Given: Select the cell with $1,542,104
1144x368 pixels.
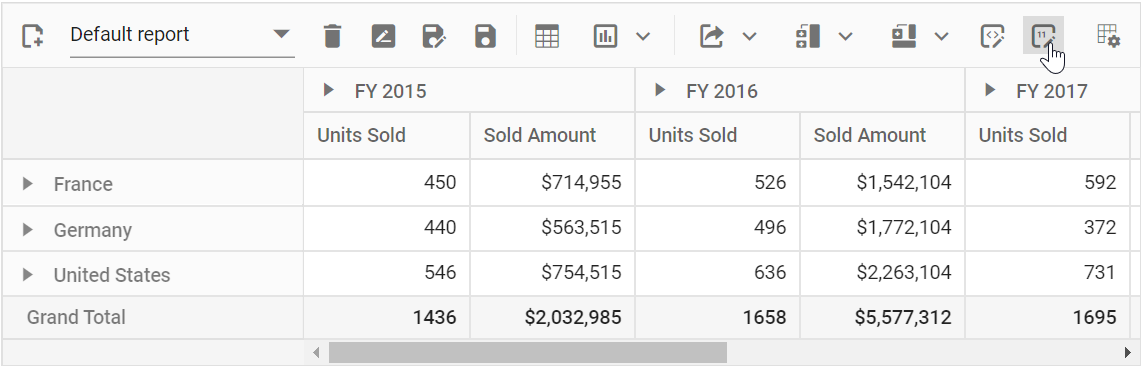Looking at the screenshot, I should (883, 183).
